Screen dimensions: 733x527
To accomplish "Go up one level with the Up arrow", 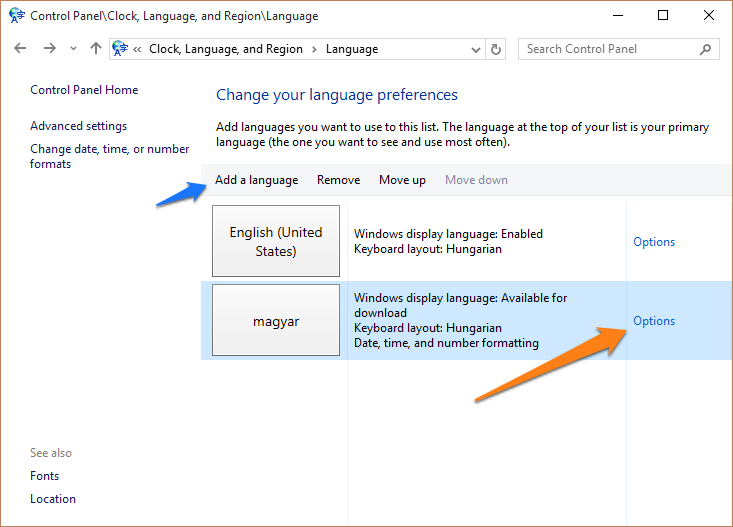I will click(96, 48).
